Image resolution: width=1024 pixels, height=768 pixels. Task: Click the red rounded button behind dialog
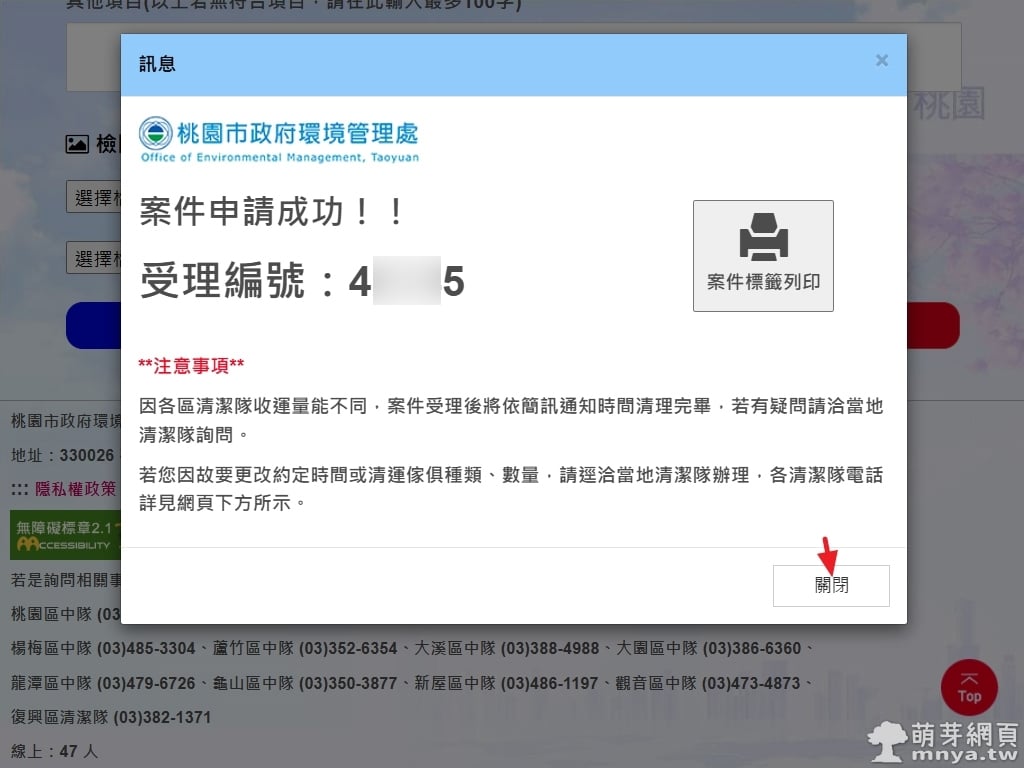click(933, 326)
